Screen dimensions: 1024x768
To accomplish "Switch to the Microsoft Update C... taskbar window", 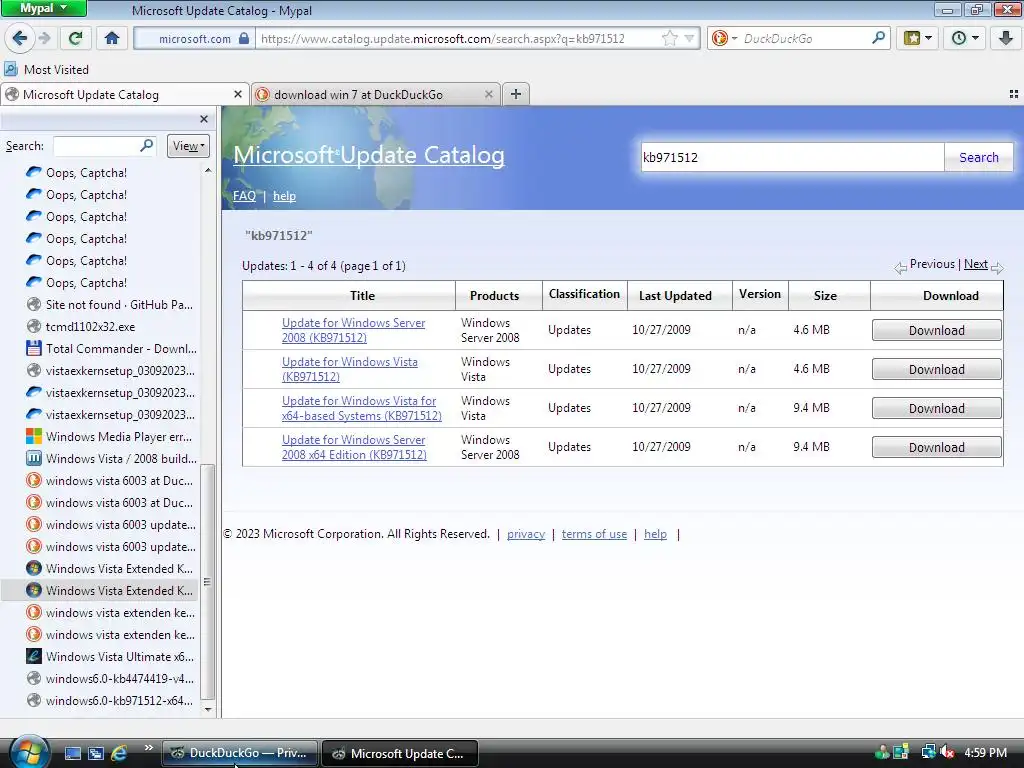I will 400,753.
